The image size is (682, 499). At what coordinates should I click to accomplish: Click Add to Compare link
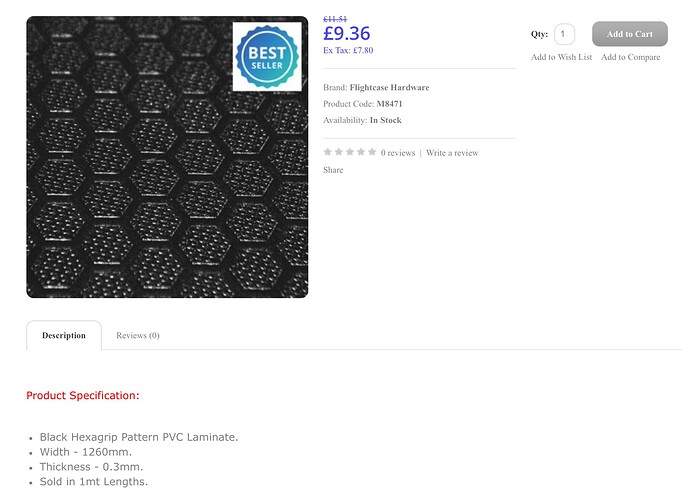click(630, 57)
